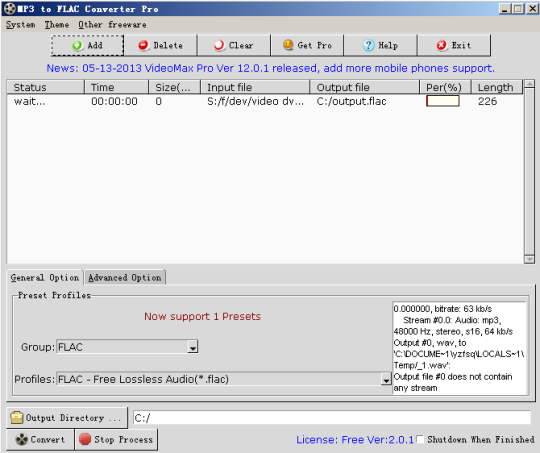Switch to the Advanced Option tab
Screen dimensions: 540x453
pyautogui.click(x=125, y=278)
